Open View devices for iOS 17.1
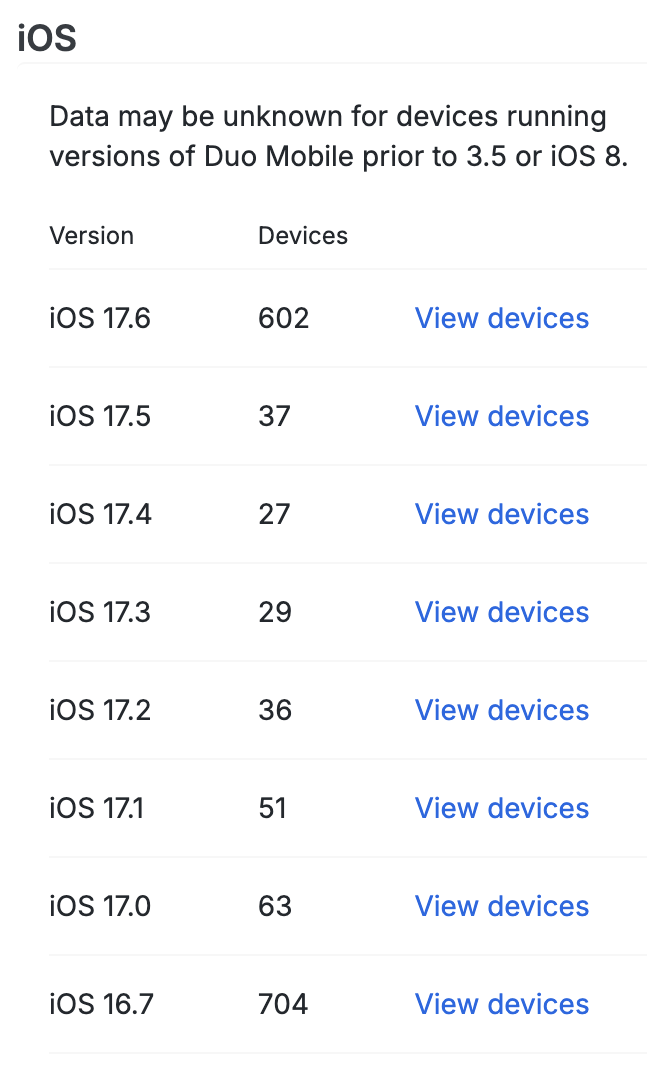This screenshot has width=647, height=1072. (501, 808)
